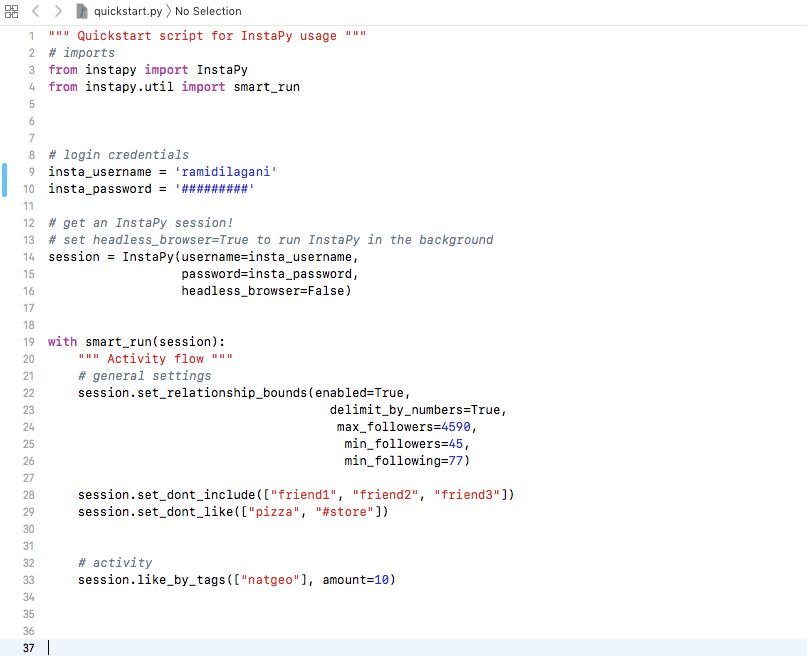The image size is (807, 661).
Task: Click the string "friend2"
Action: [x=385, y=495]
